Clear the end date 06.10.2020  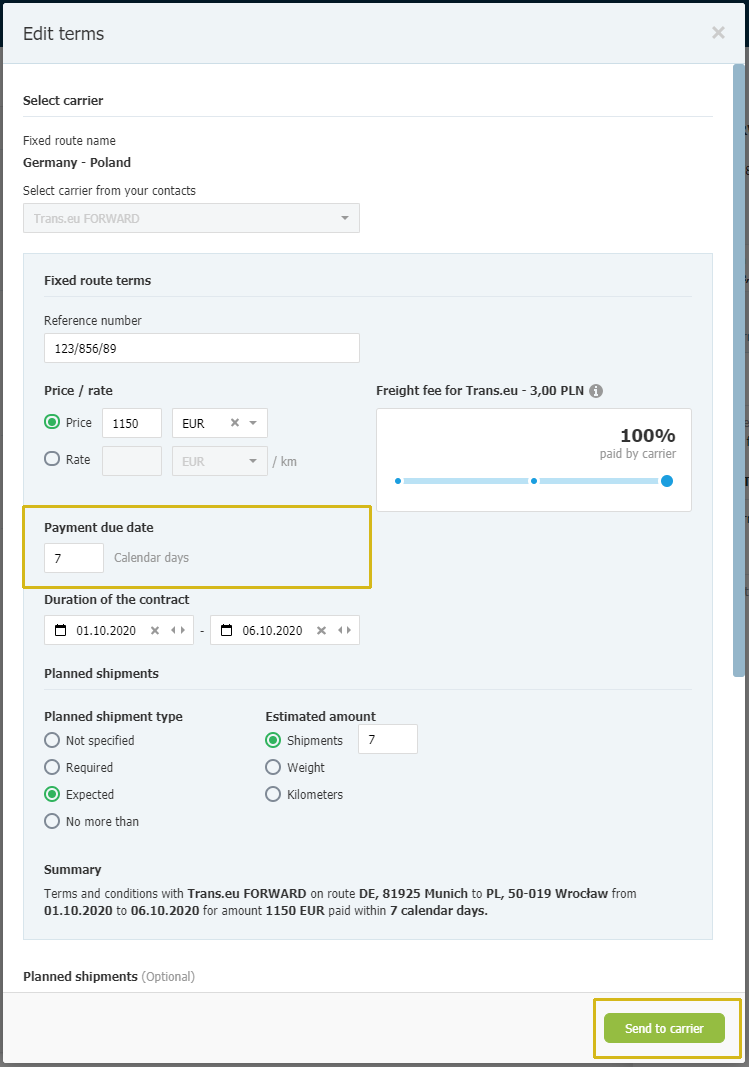[321, 630]
